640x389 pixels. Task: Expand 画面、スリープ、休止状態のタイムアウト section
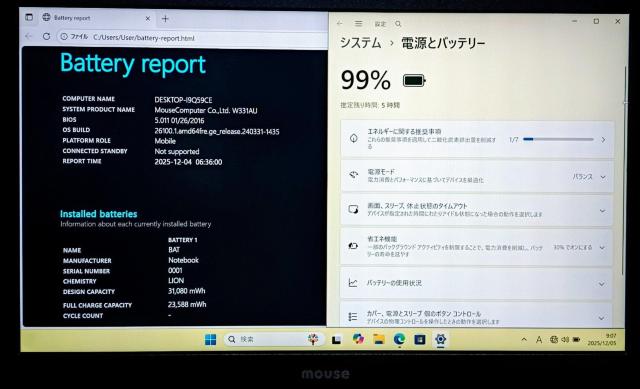coord(477,210)
